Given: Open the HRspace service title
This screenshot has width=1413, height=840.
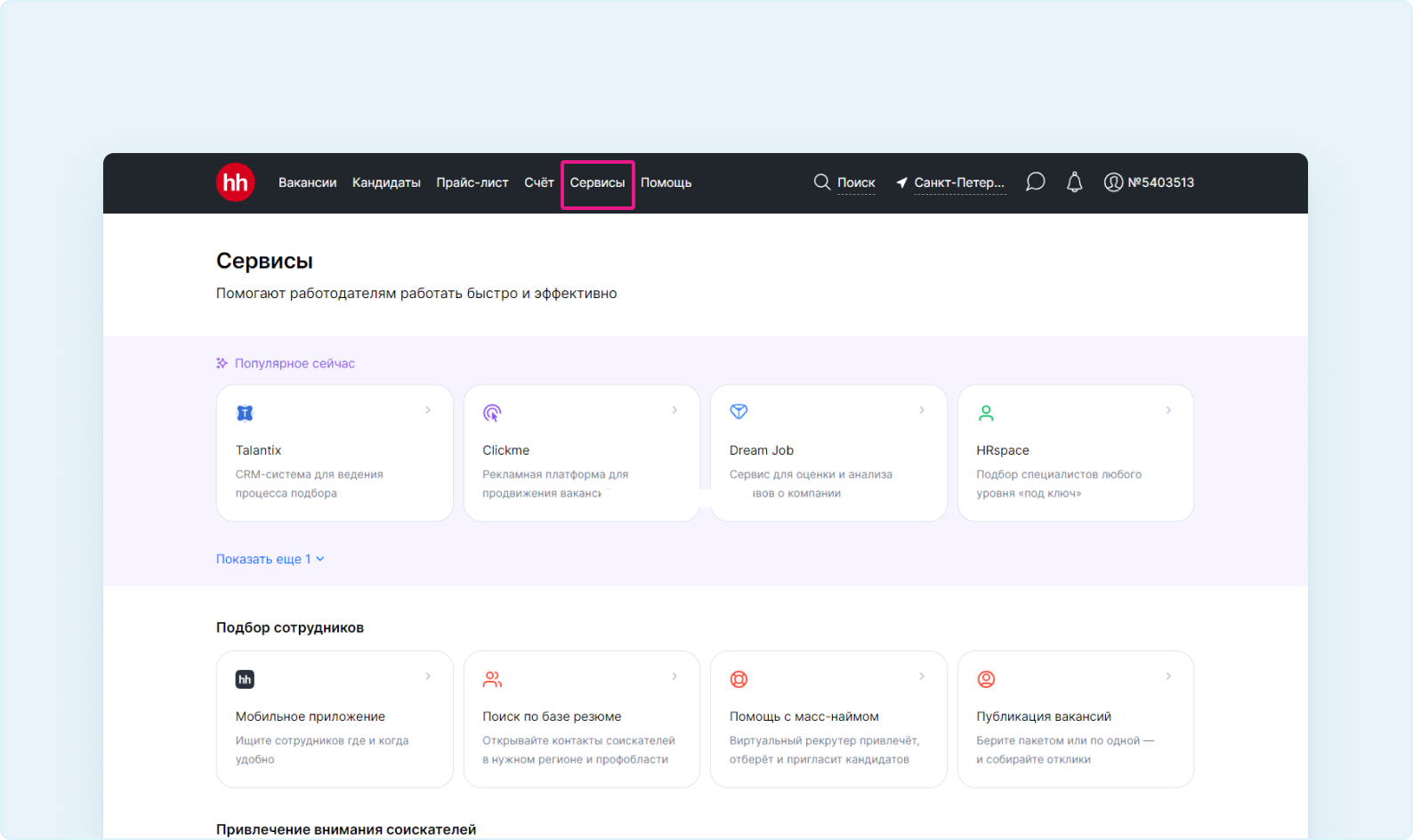Looking at the screenshot, I should pos(1003,450).
